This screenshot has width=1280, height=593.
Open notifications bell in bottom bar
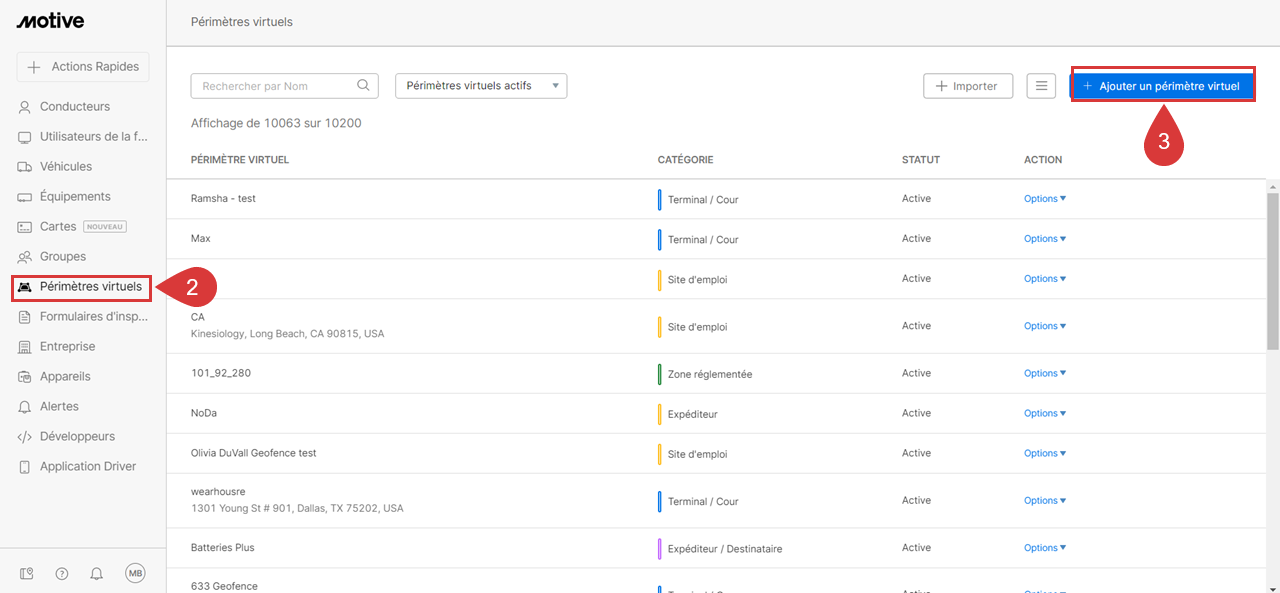coord(97,573)
